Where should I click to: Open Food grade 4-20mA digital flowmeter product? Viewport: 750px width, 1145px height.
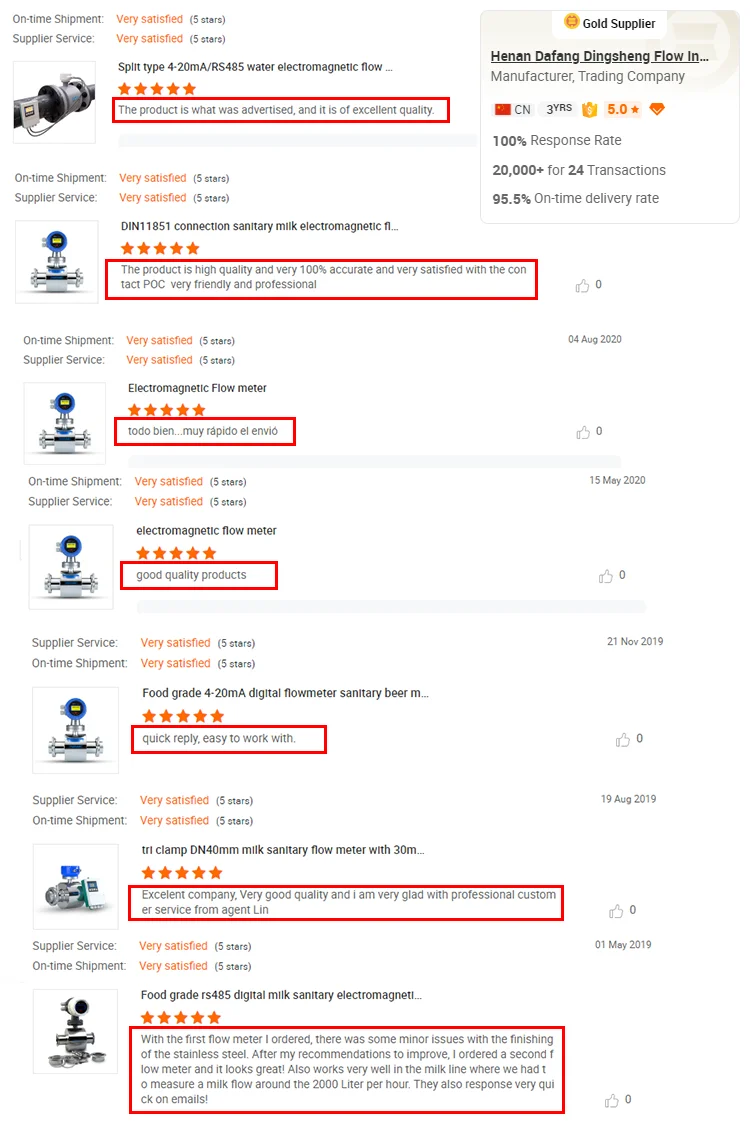tap(286, 693)
